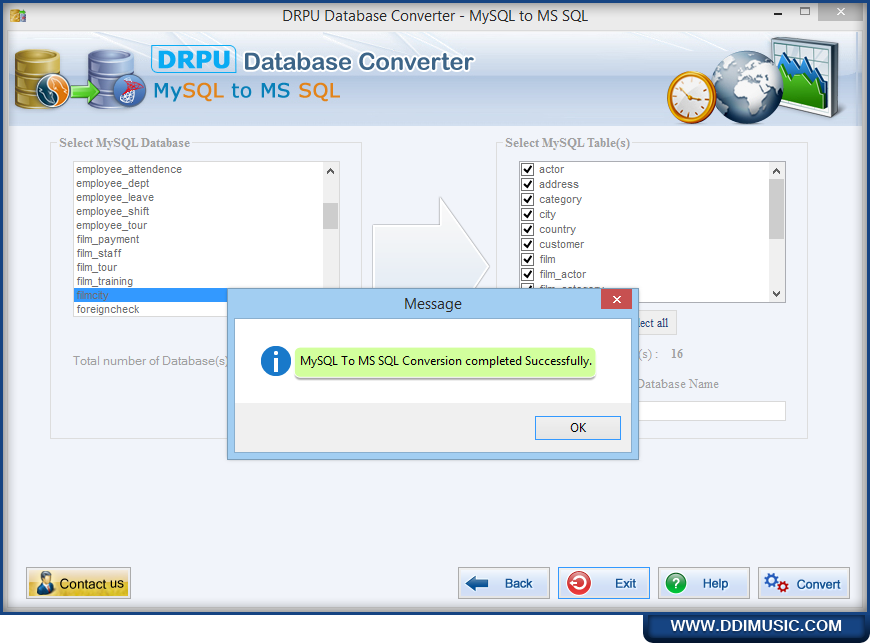Click the DRPU logo

[194, 59]
